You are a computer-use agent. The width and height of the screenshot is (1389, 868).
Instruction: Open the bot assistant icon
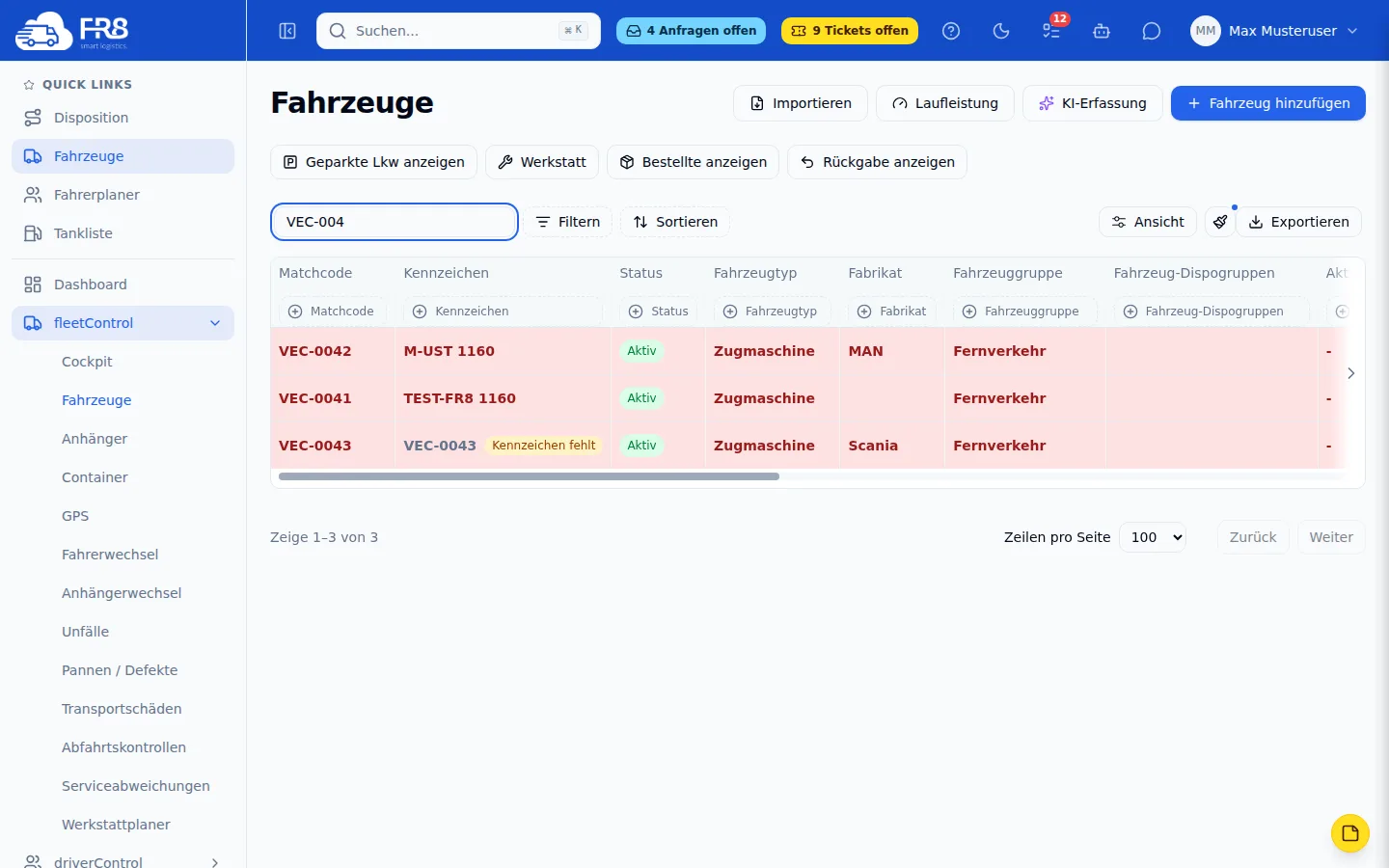[1102, 31]
